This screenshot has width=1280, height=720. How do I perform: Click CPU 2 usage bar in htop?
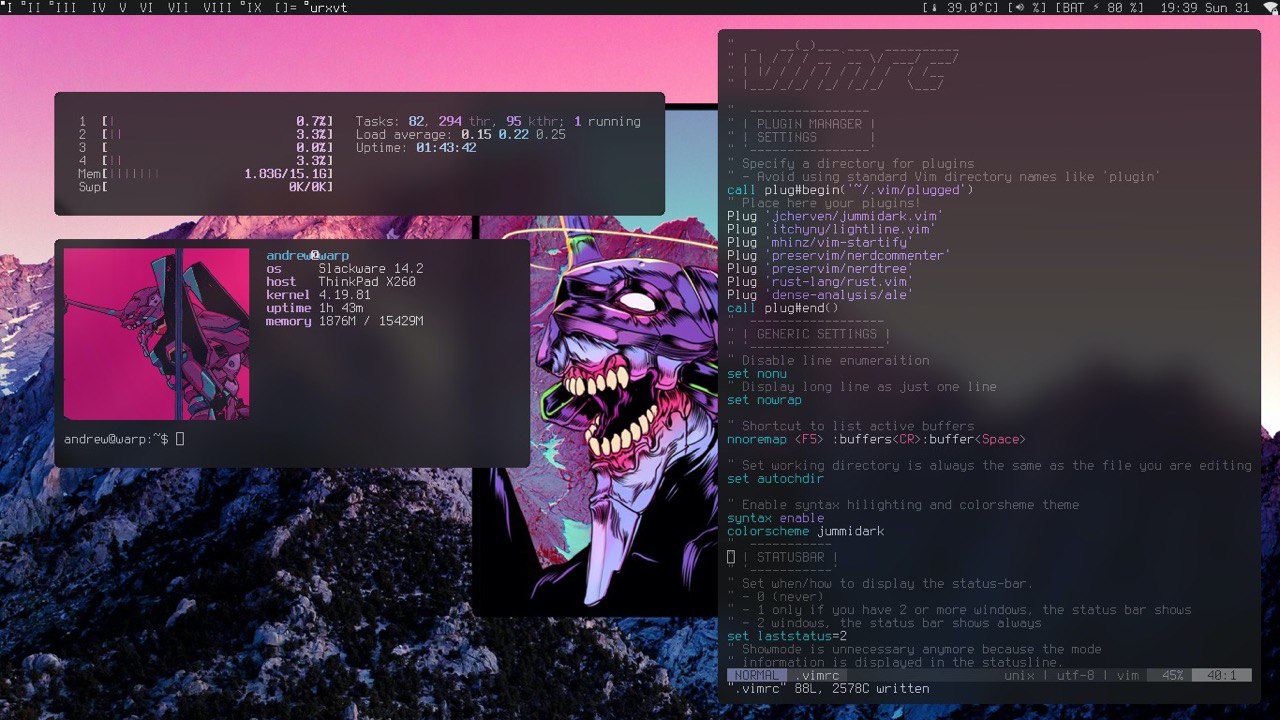coord(206,134)
